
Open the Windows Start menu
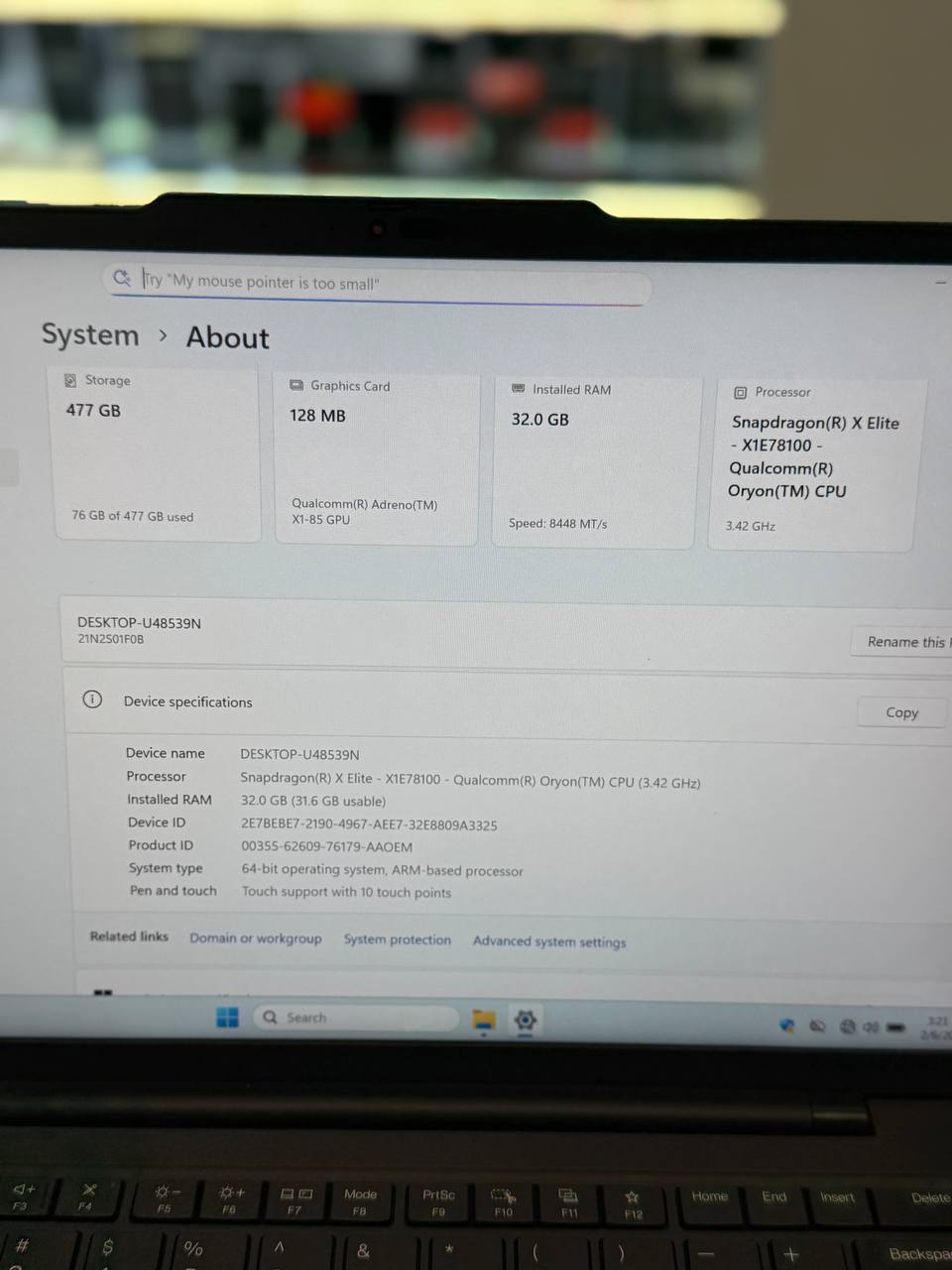(x=227, y=1017)
